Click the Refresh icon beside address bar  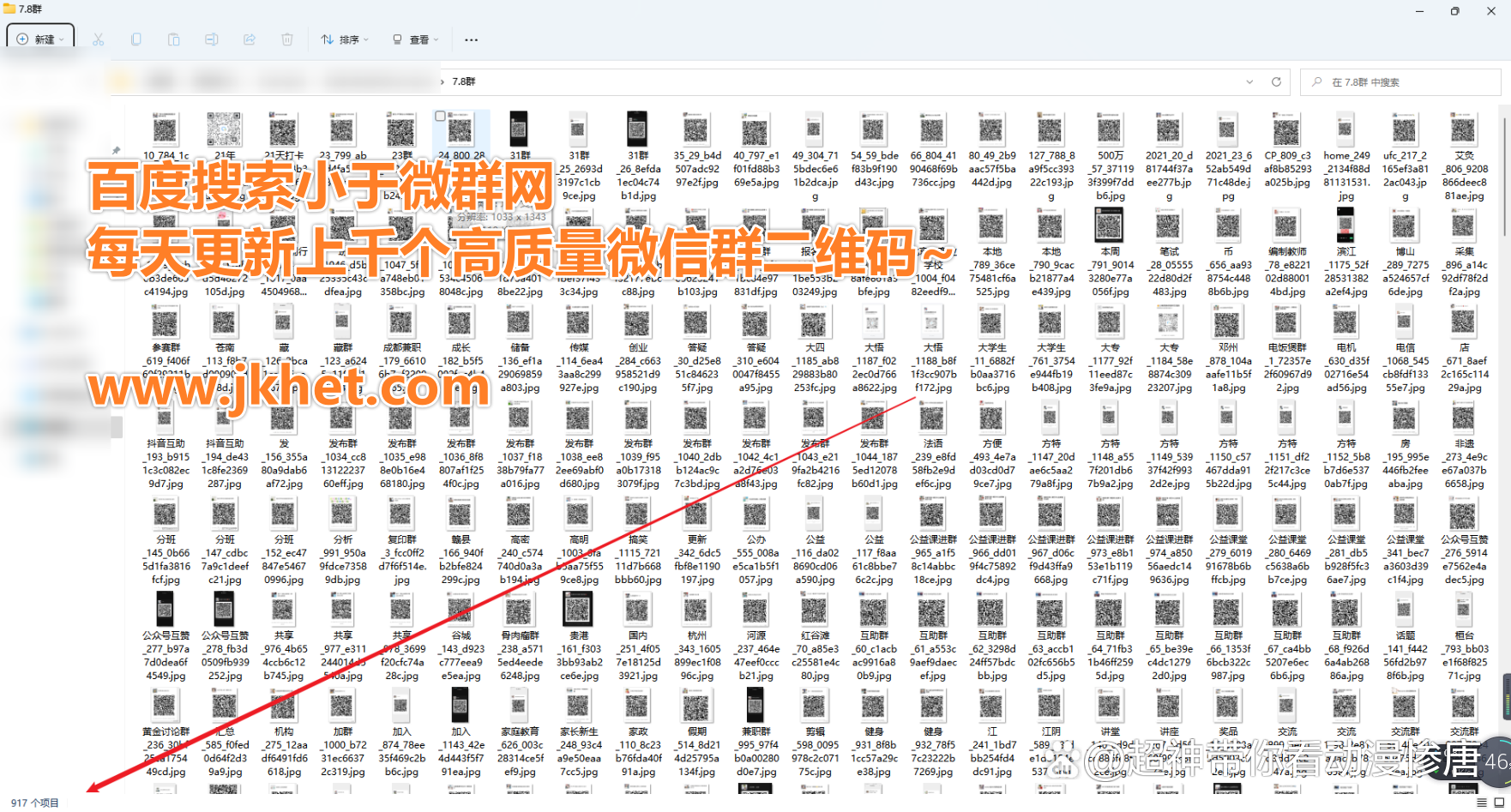[1276, 81]
